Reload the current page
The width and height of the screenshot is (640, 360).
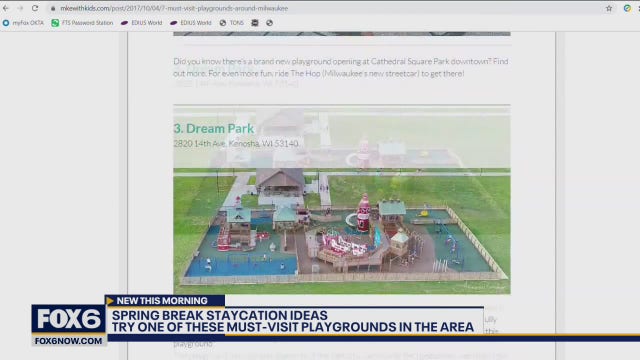point(35,8)
